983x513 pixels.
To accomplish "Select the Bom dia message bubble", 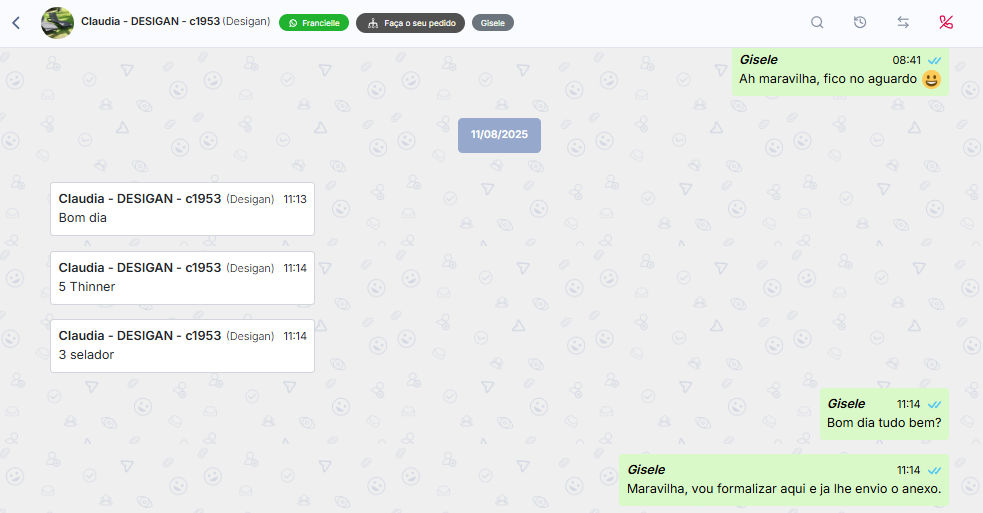I will point(182,209).
